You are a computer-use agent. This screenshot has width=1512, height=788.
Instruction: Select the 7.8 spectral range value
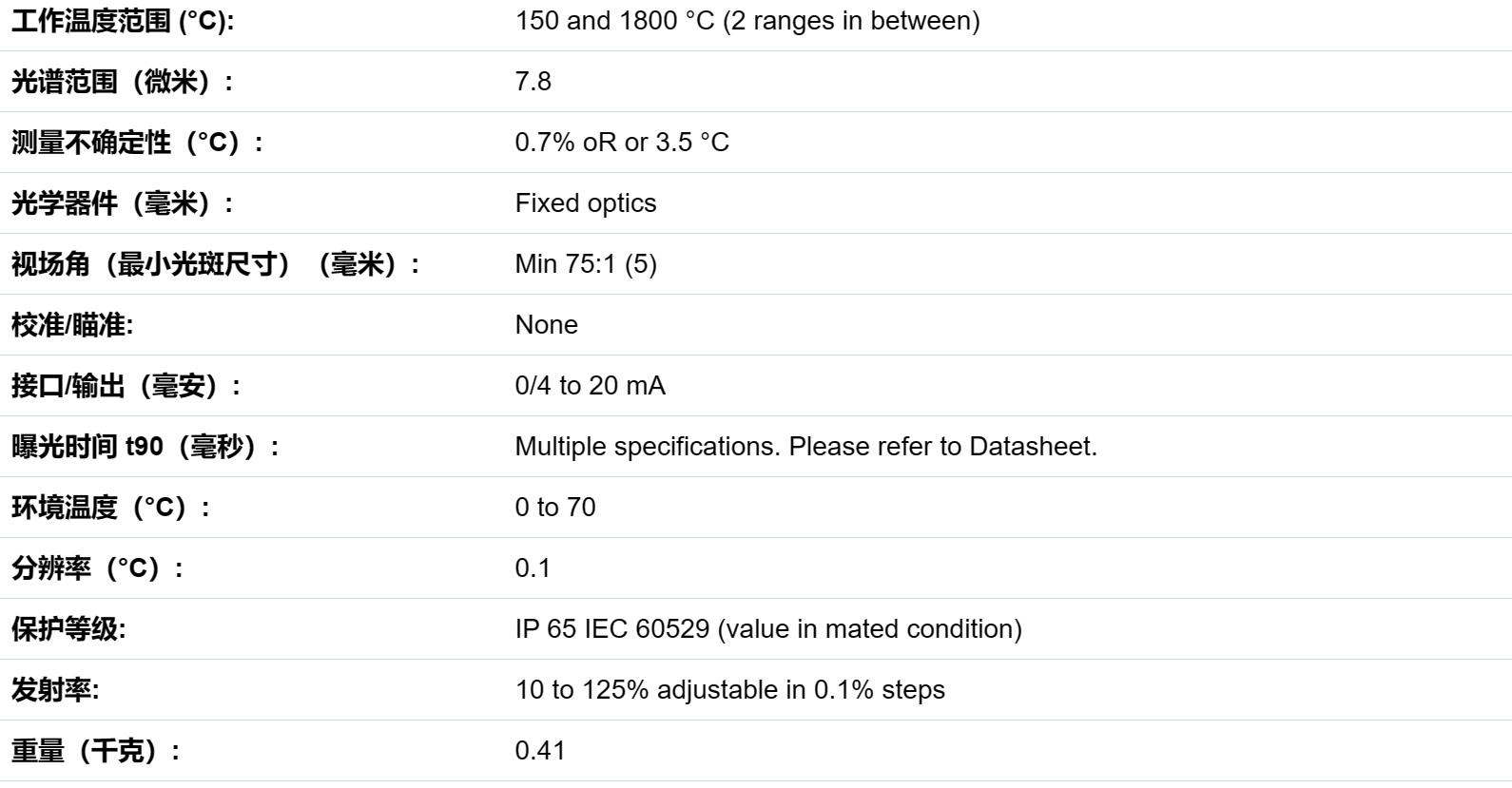[x=533, y=82]
